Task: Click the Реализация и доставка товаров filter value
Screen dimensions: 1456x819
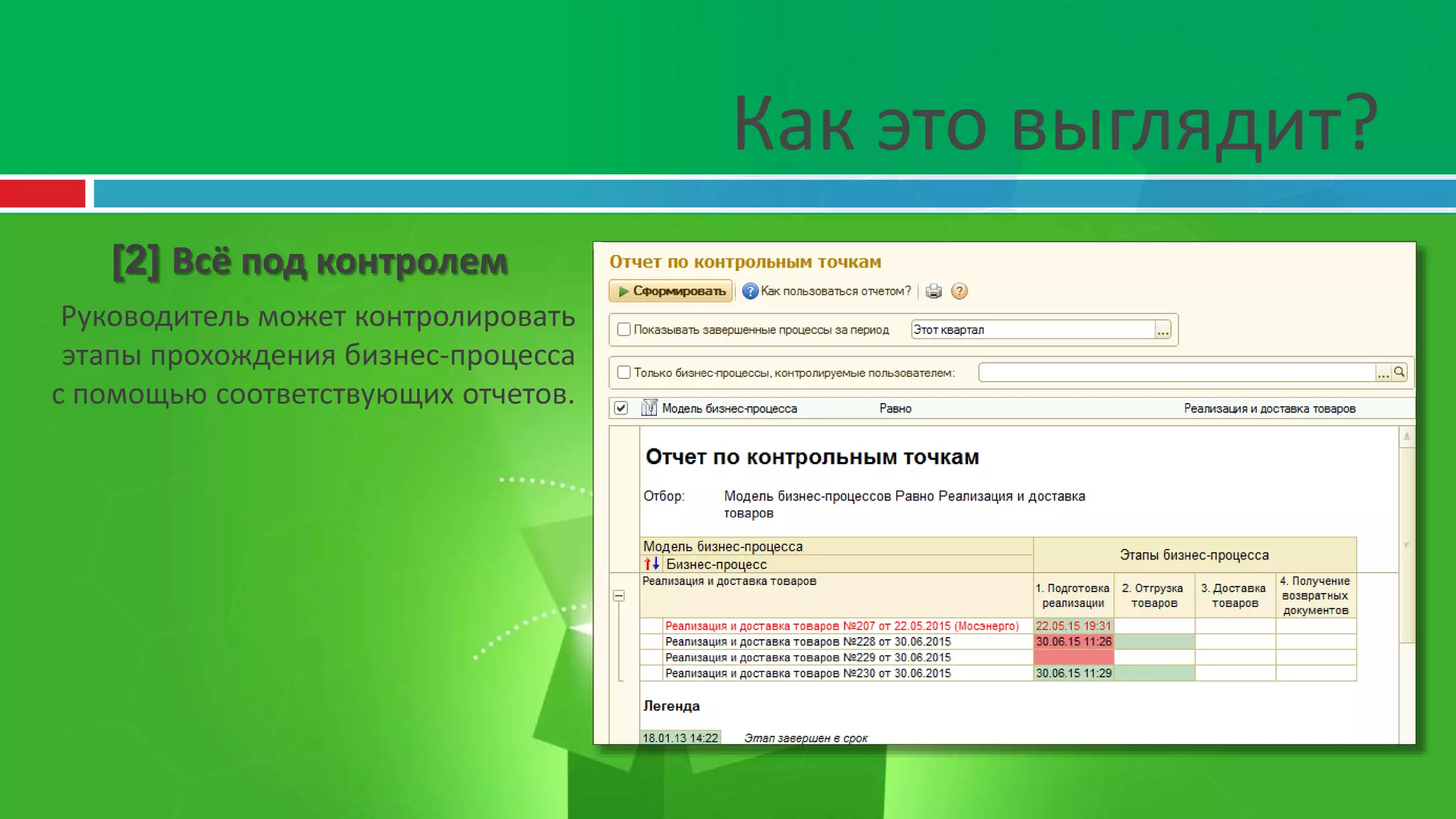Action: pos(1269,408)
